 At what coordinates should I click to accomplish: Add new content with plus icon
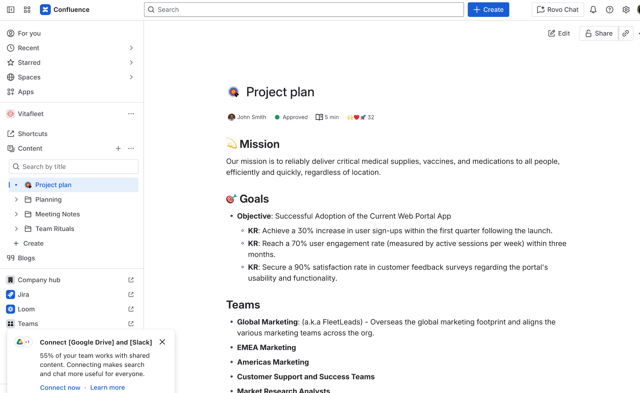118,149
